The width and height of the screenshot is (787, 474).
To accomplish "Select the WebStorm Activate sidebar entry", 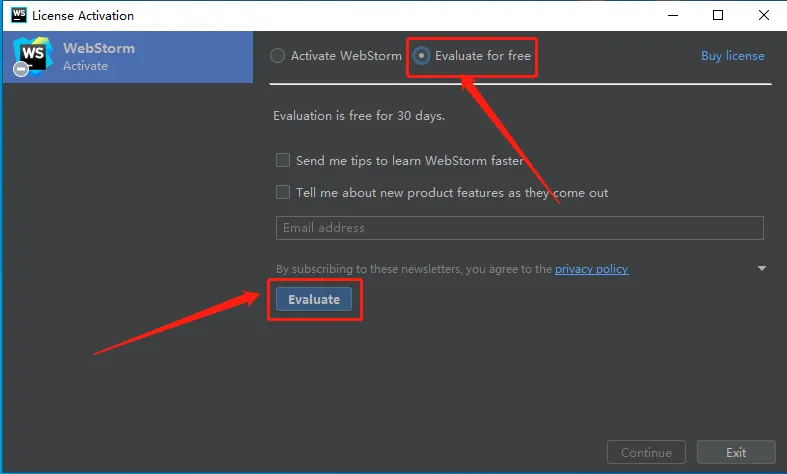I will pos(128,57).
